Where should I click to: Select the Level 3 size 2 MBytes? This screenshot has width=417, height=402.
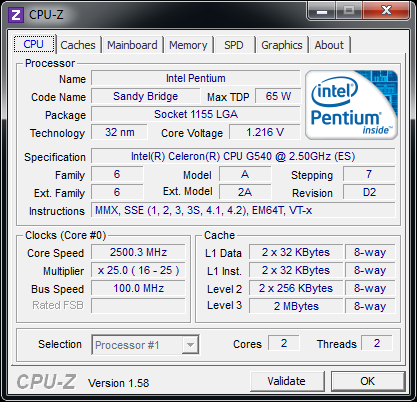pos(296,306)
